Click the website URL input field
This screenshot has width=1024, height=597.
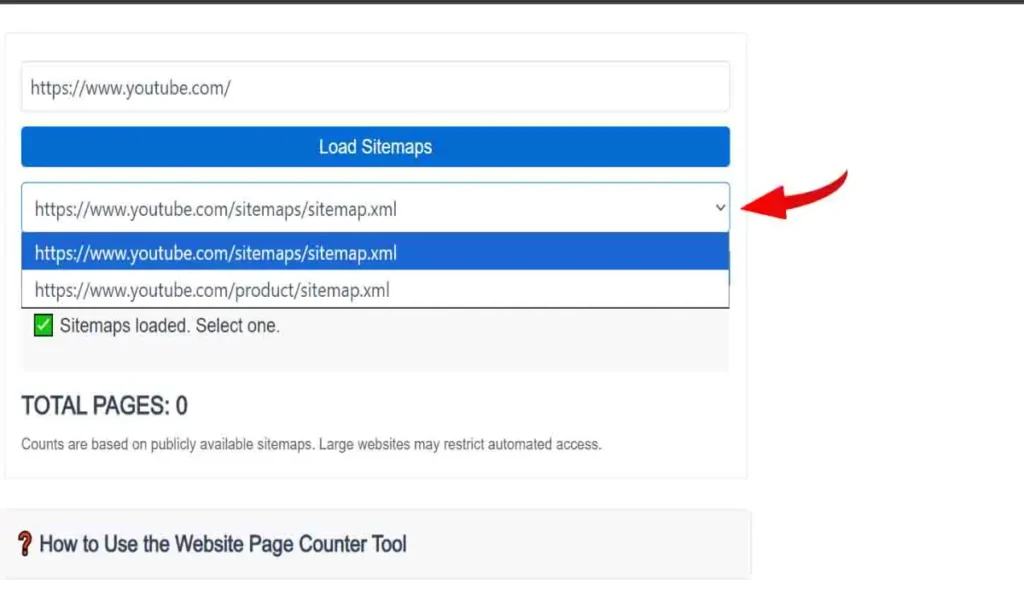(375, 87)
